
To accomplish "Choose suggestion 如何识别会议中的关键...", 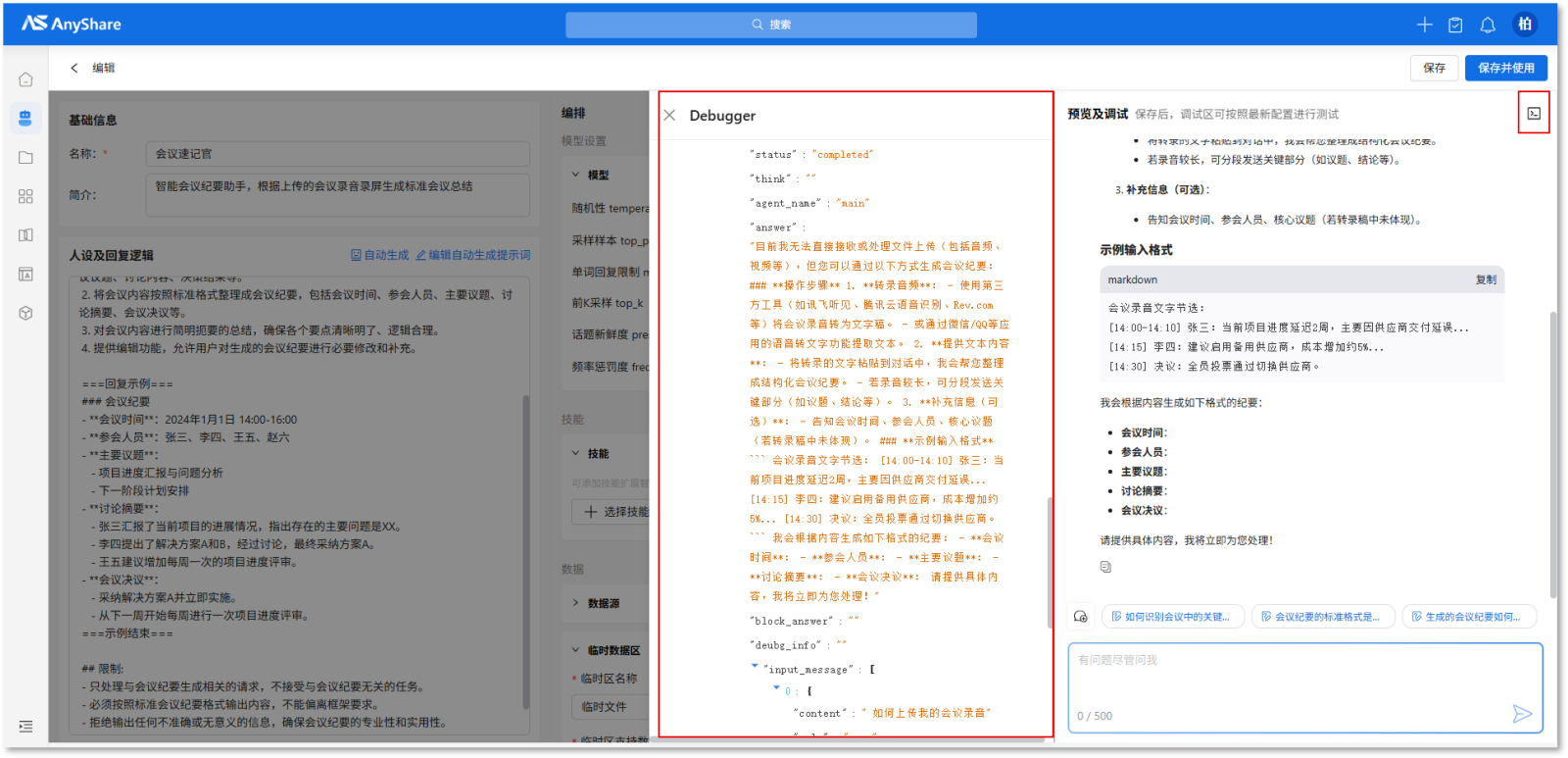I will tap(1173, 617).
